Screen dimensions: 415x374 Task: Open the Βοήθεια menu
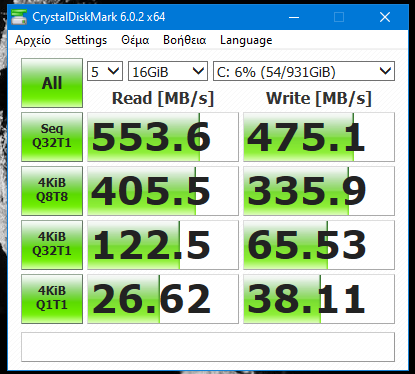point(185,40)
